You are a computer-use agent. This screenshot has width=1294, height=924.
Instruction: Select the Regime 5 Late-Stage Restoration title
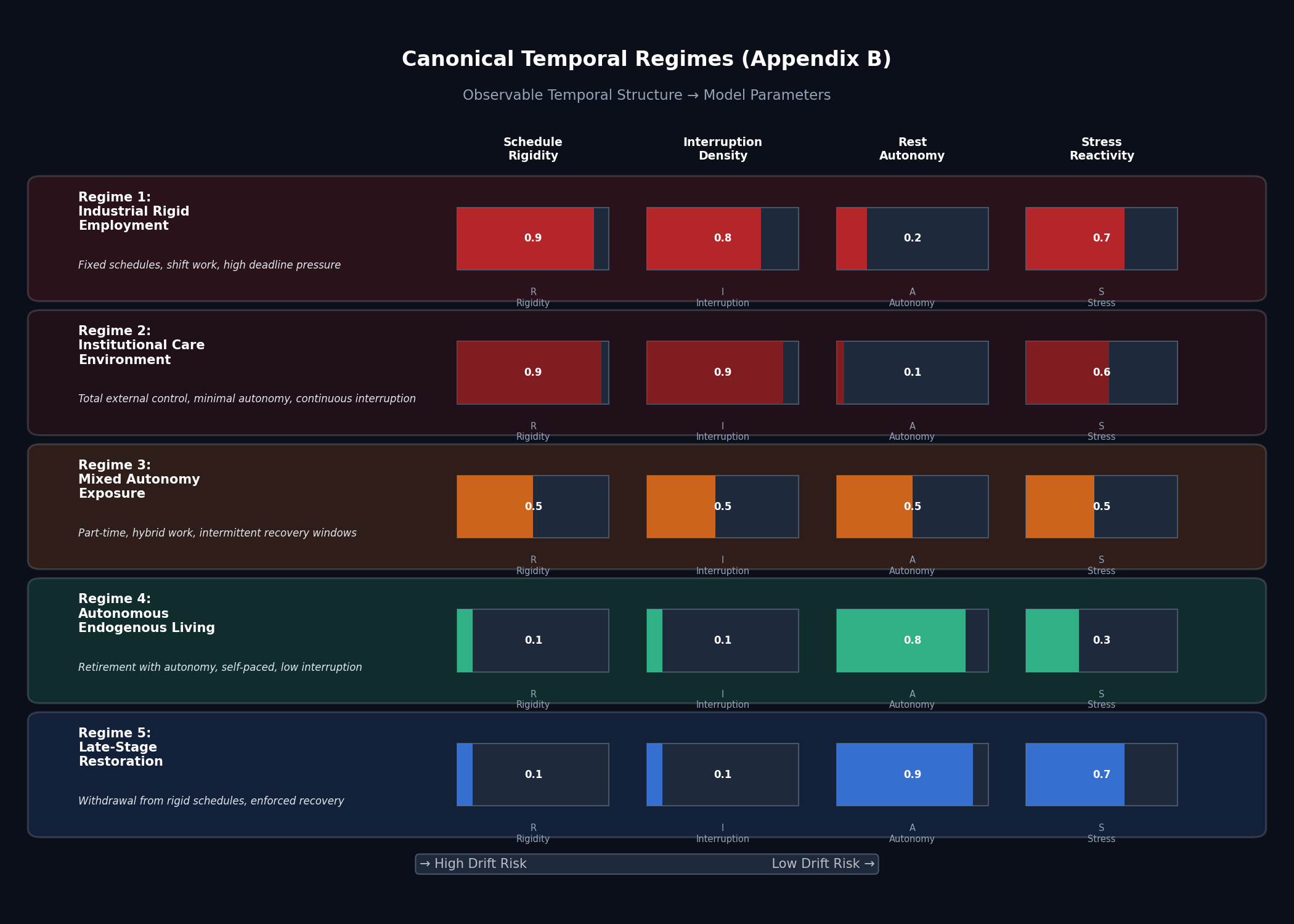click(120, 747)
